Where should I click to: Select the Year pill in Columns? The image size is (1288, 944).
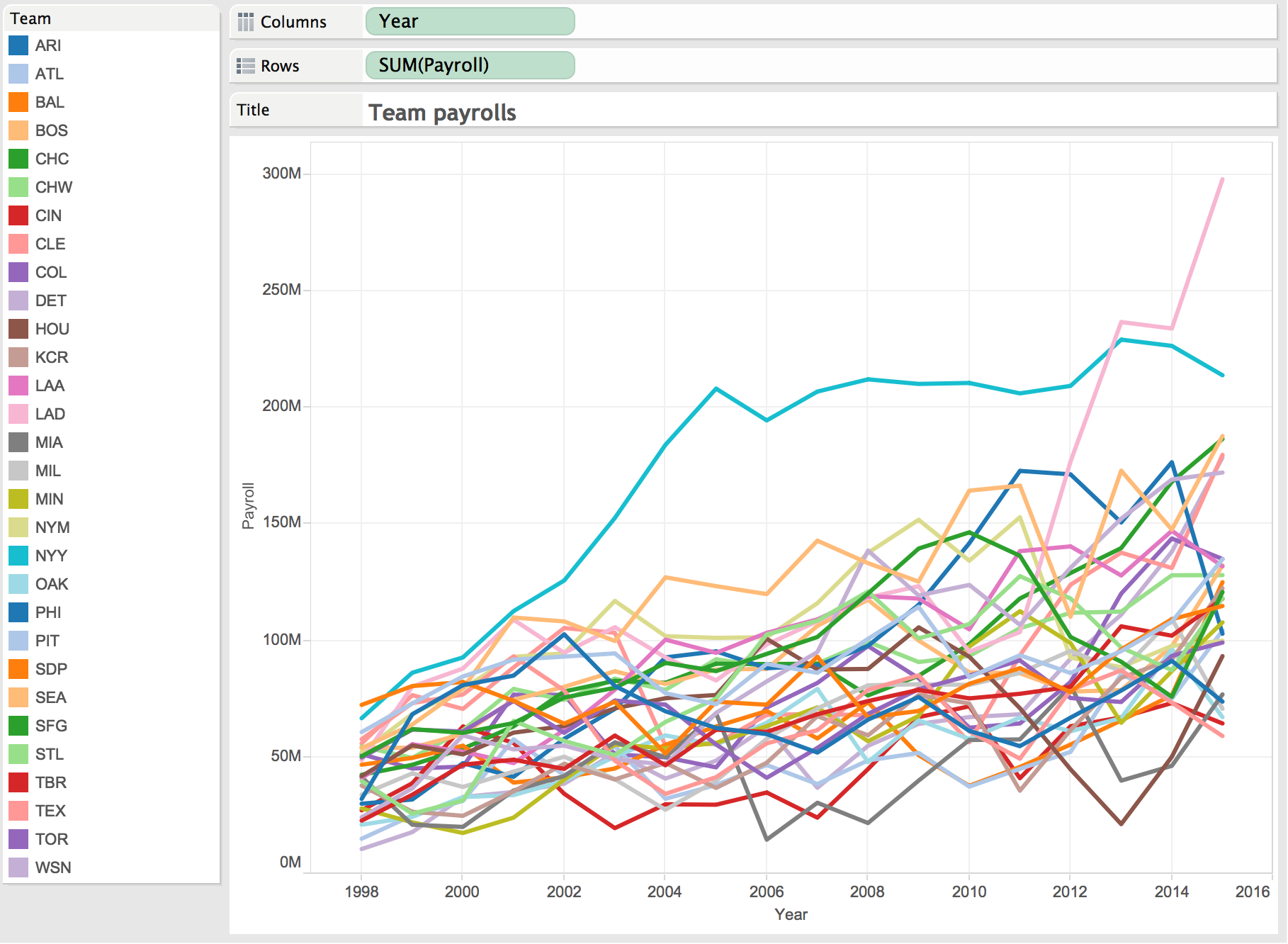470,21
